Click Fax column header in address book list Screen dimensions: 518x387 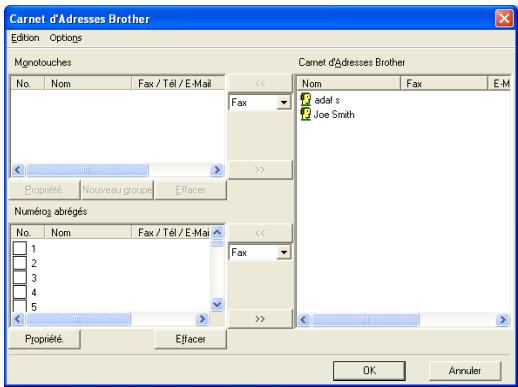444,83
